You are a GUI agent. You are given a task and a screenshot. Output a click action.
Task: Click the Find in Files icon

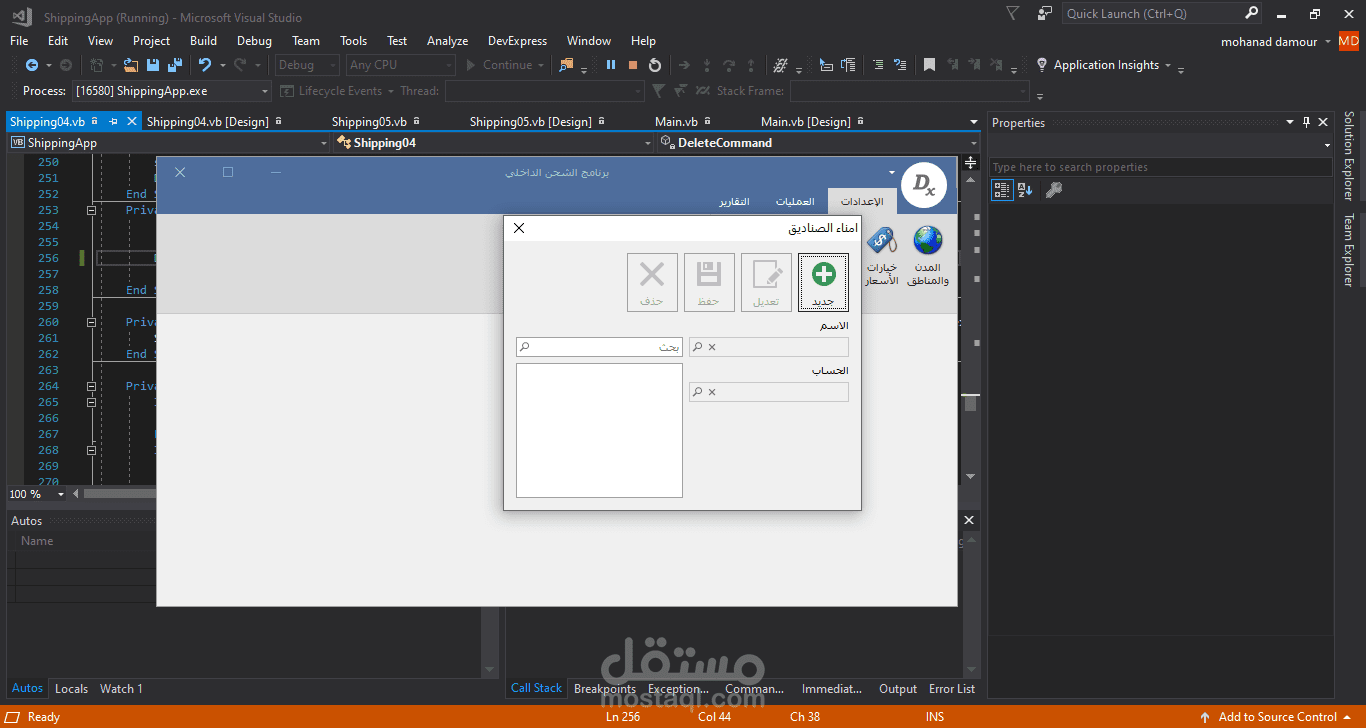(566, 65)
